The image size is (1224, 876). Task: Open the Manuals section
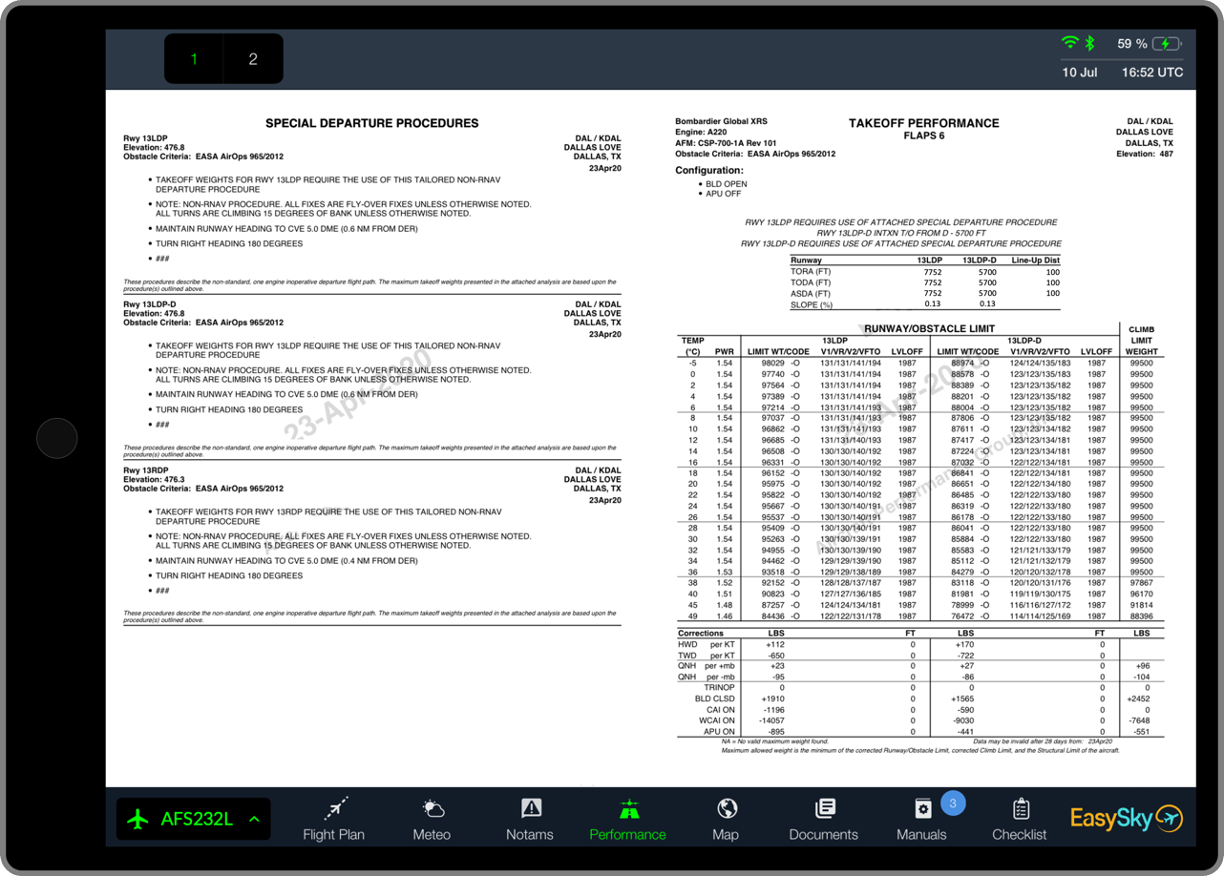921,818
